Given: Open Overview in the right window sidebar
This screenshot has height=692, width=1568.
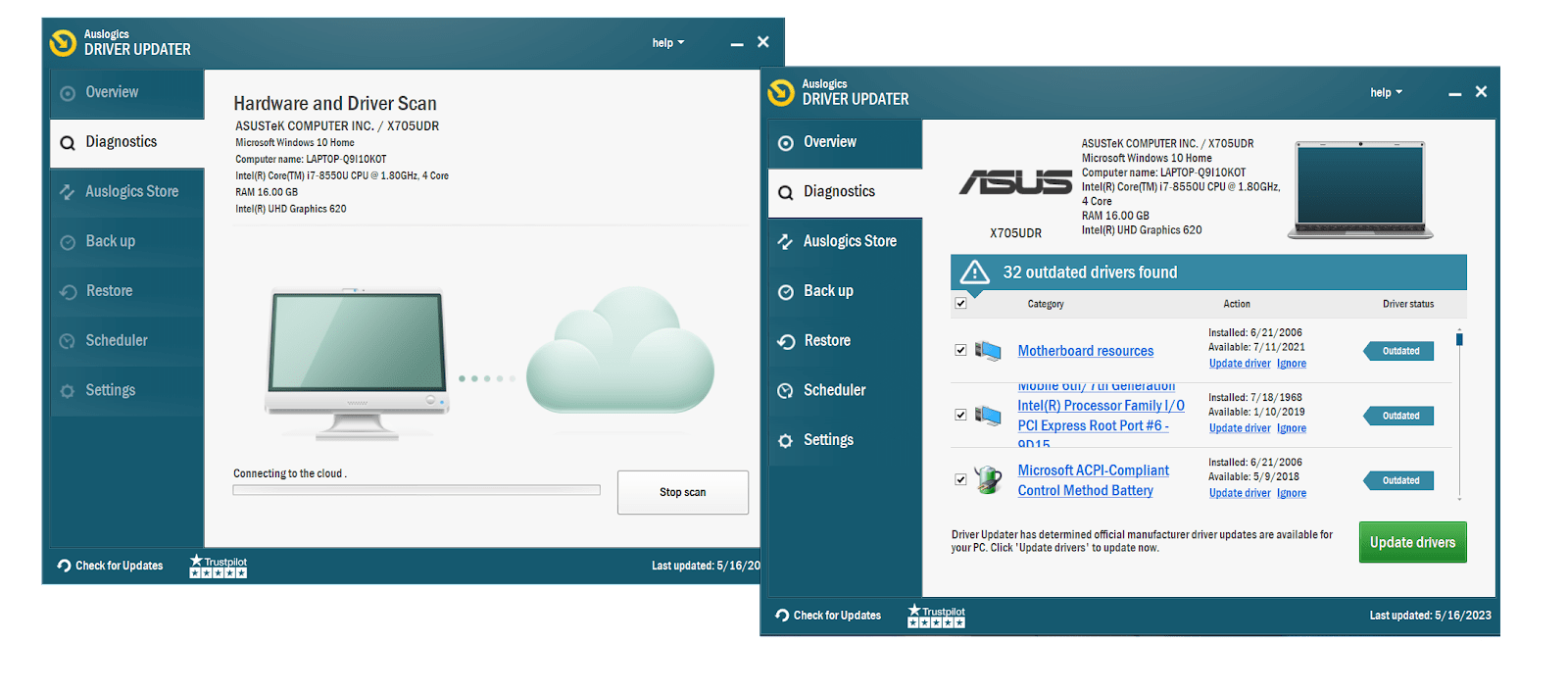Looking at the screenshot, I should [845, 142].
